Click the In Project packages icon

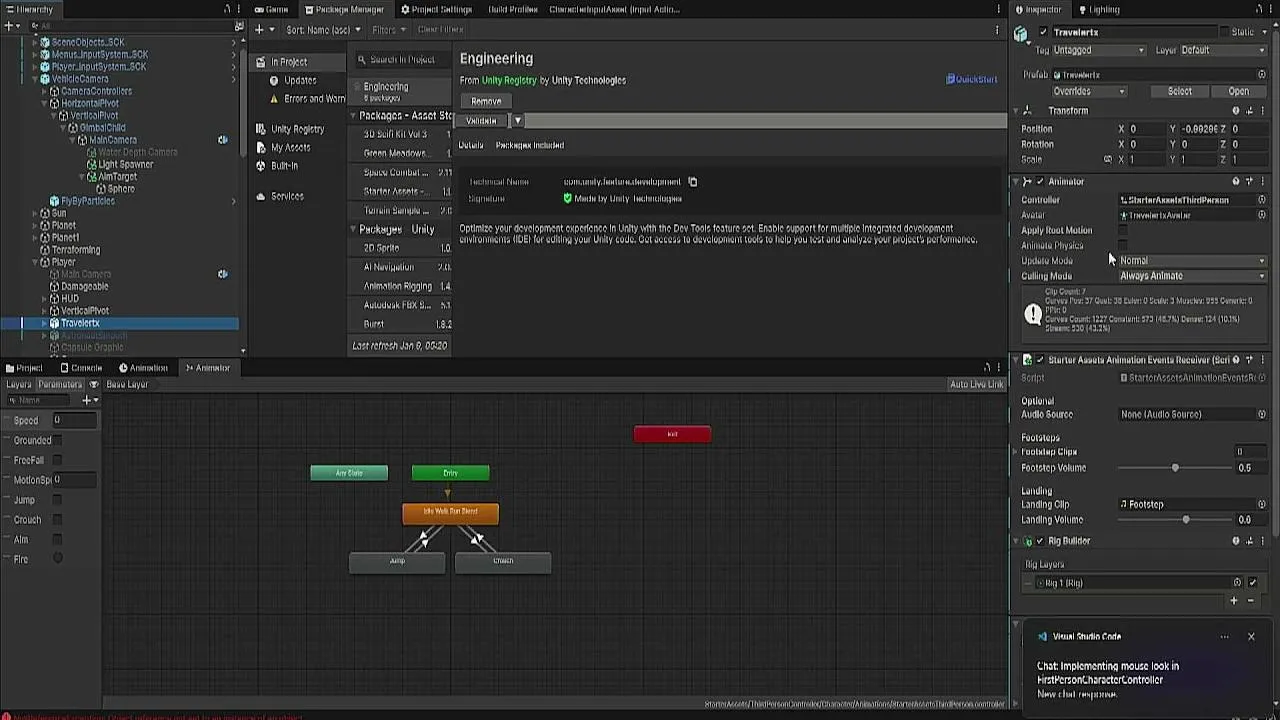coord(262,62)
